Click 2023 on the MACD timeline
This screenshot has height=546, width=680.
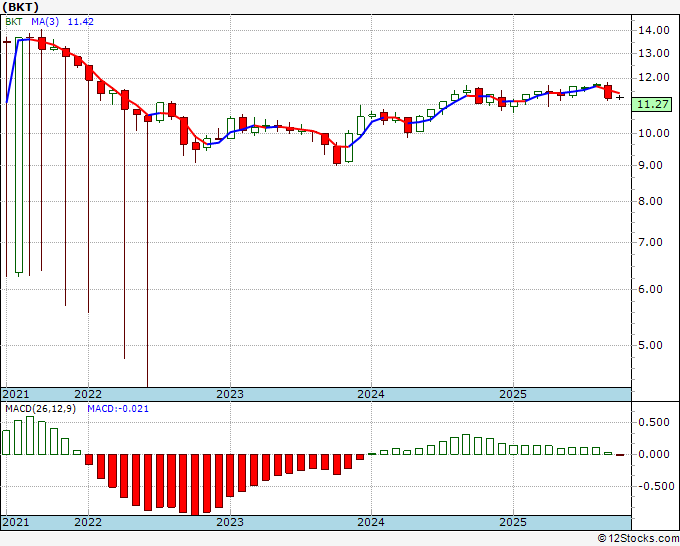pos(230,522)
